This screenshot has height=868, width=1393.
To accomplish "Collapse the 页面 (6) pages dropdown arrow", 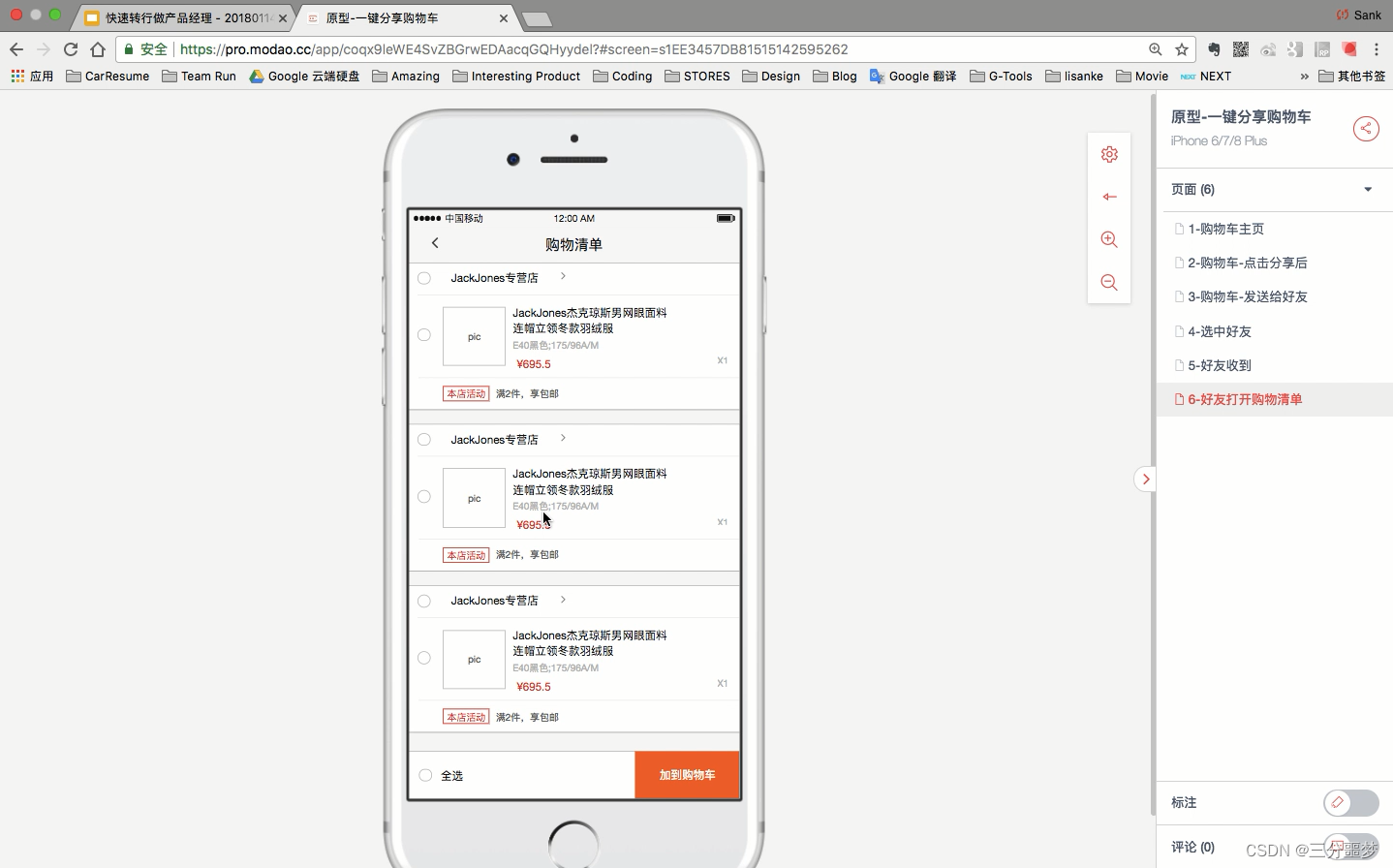I will [1368, 189].
